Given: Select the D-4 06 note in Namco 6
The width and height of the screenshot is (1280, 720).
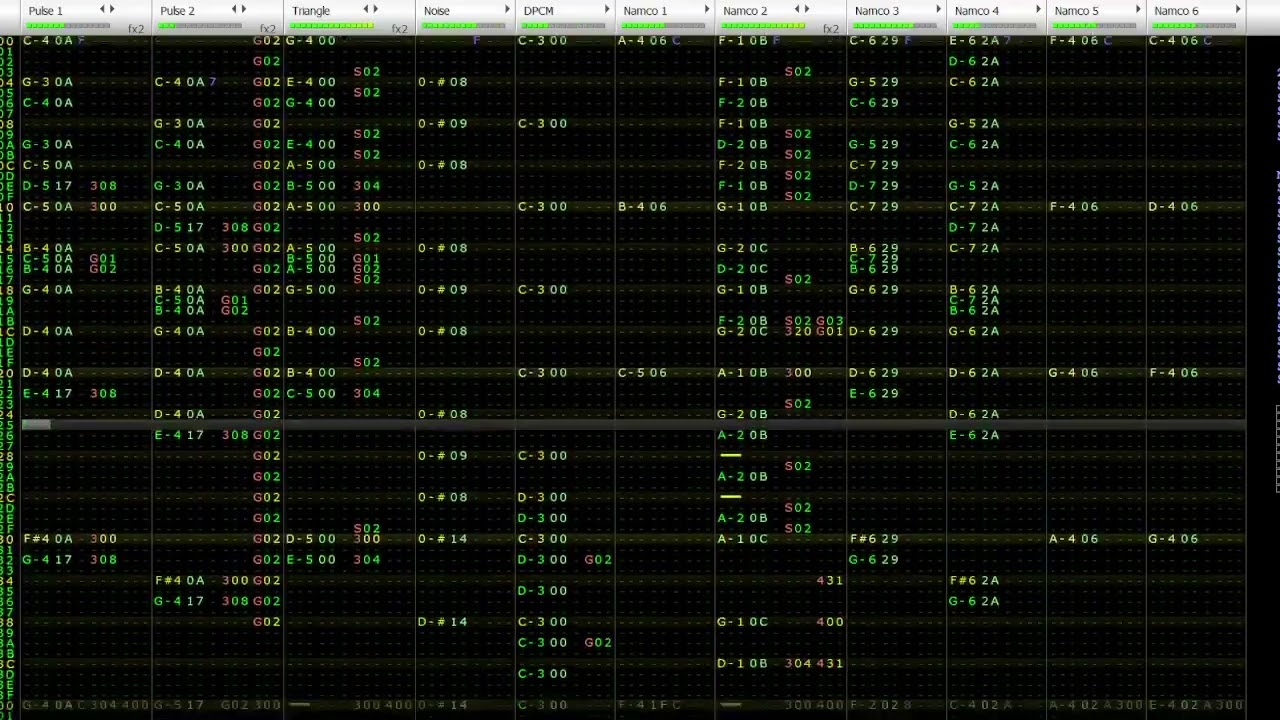Looking at the screenshot, I should tap(1174, 207).
